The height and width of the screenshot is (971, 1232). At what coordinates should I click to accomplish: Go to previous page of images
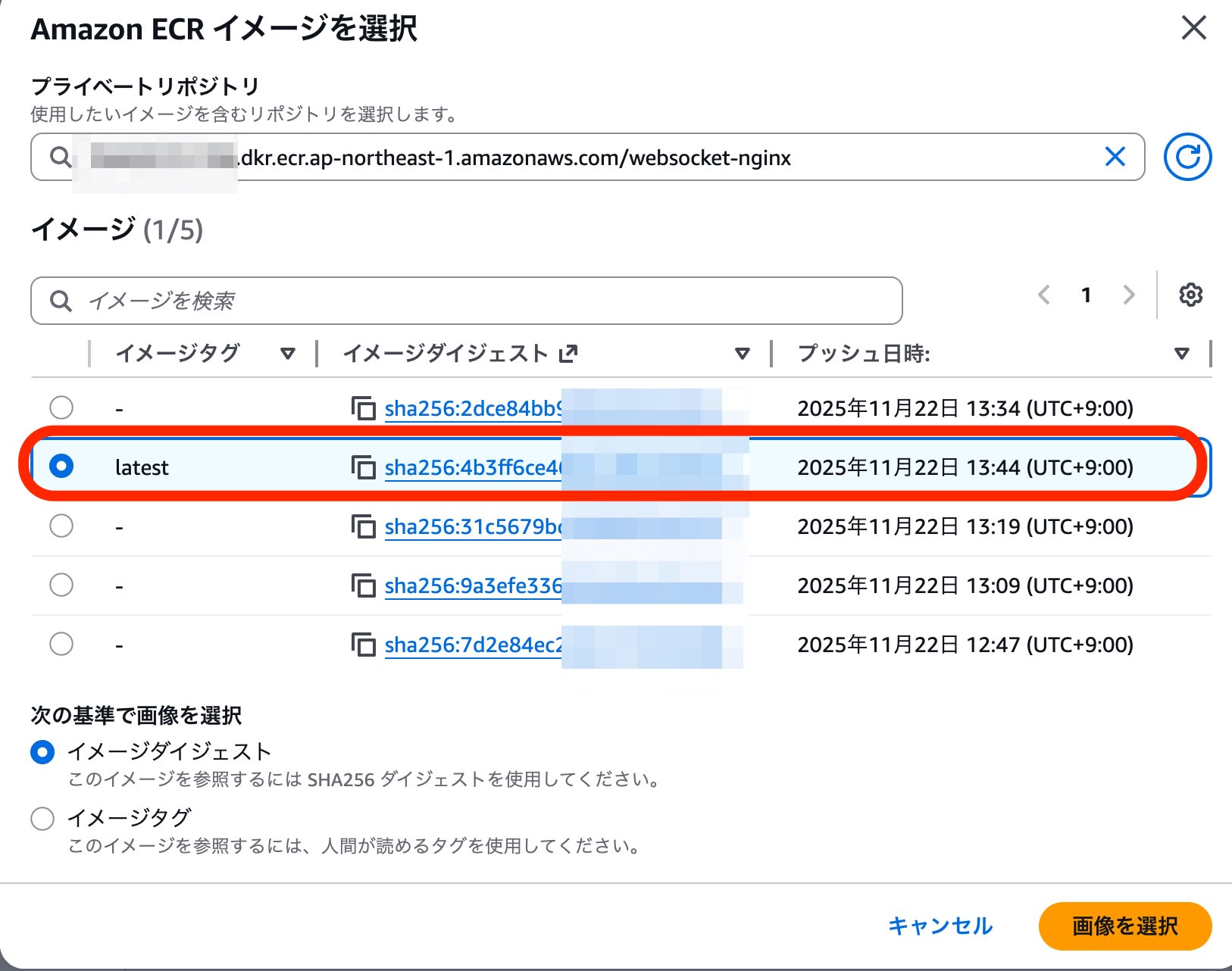1044,295
